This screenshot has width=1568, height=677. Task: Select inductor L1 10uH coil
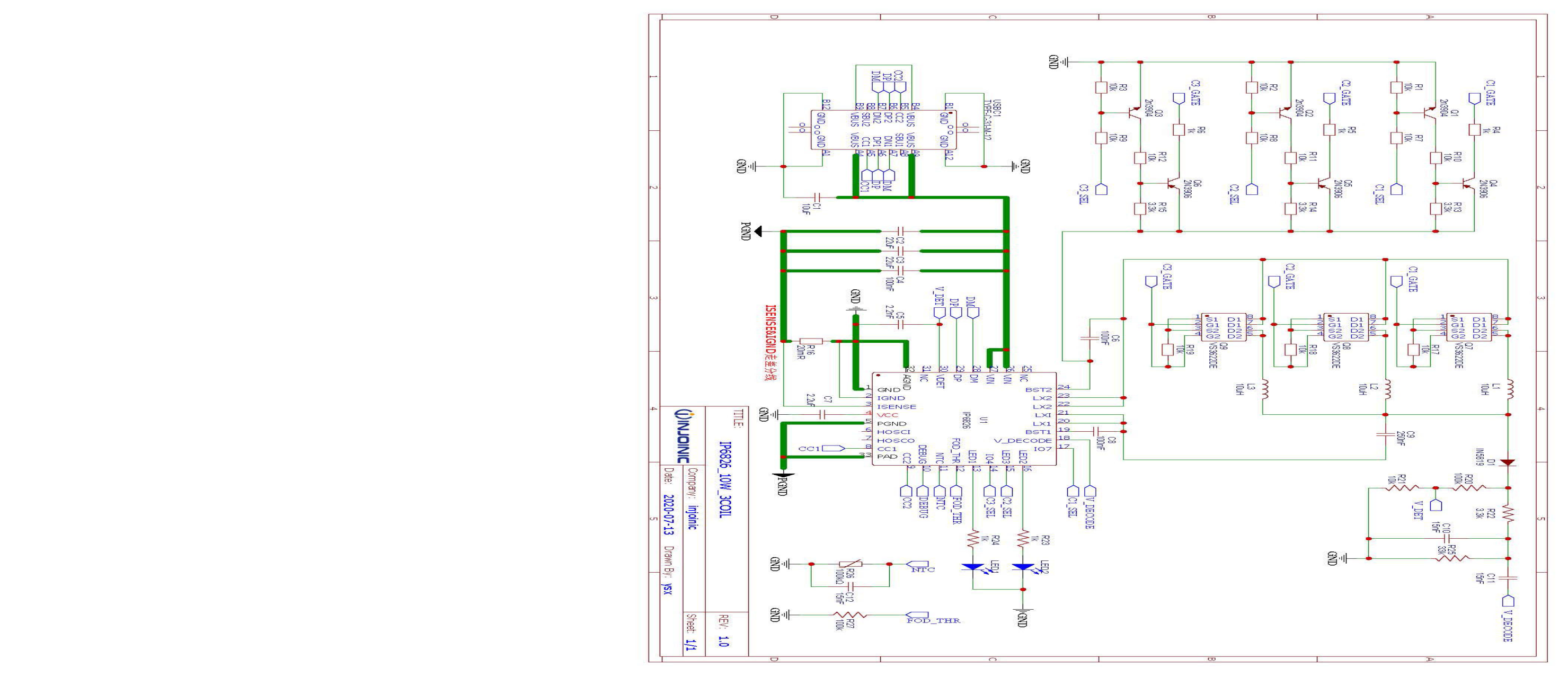point(1509,389)
